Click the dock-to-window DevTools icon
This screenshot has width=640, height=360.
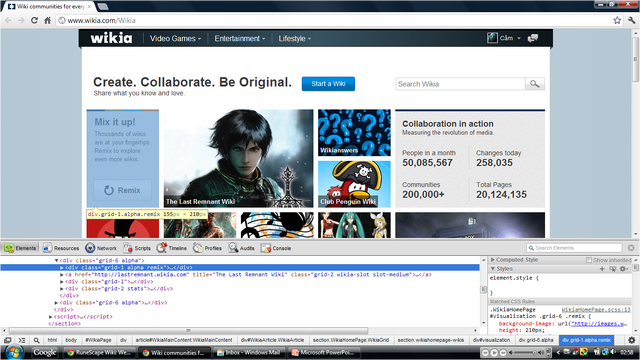pyautogui.click(x=7, y=340)
